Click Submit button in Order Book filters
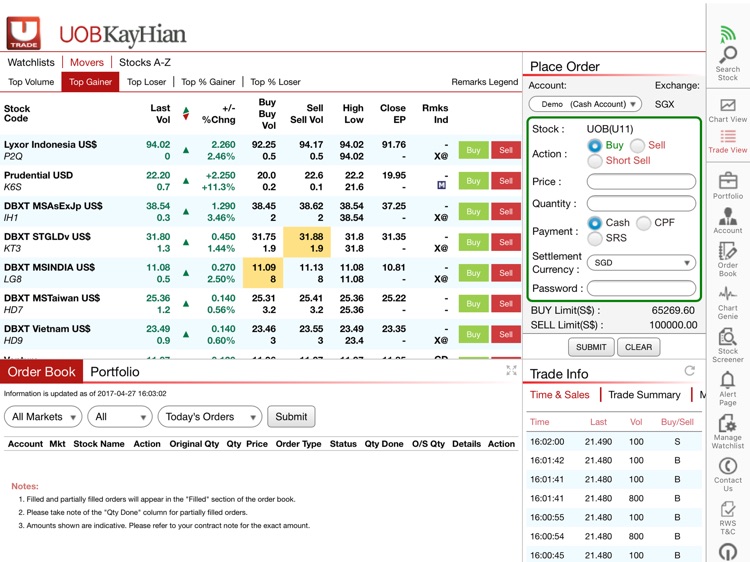 click(291, 417)
